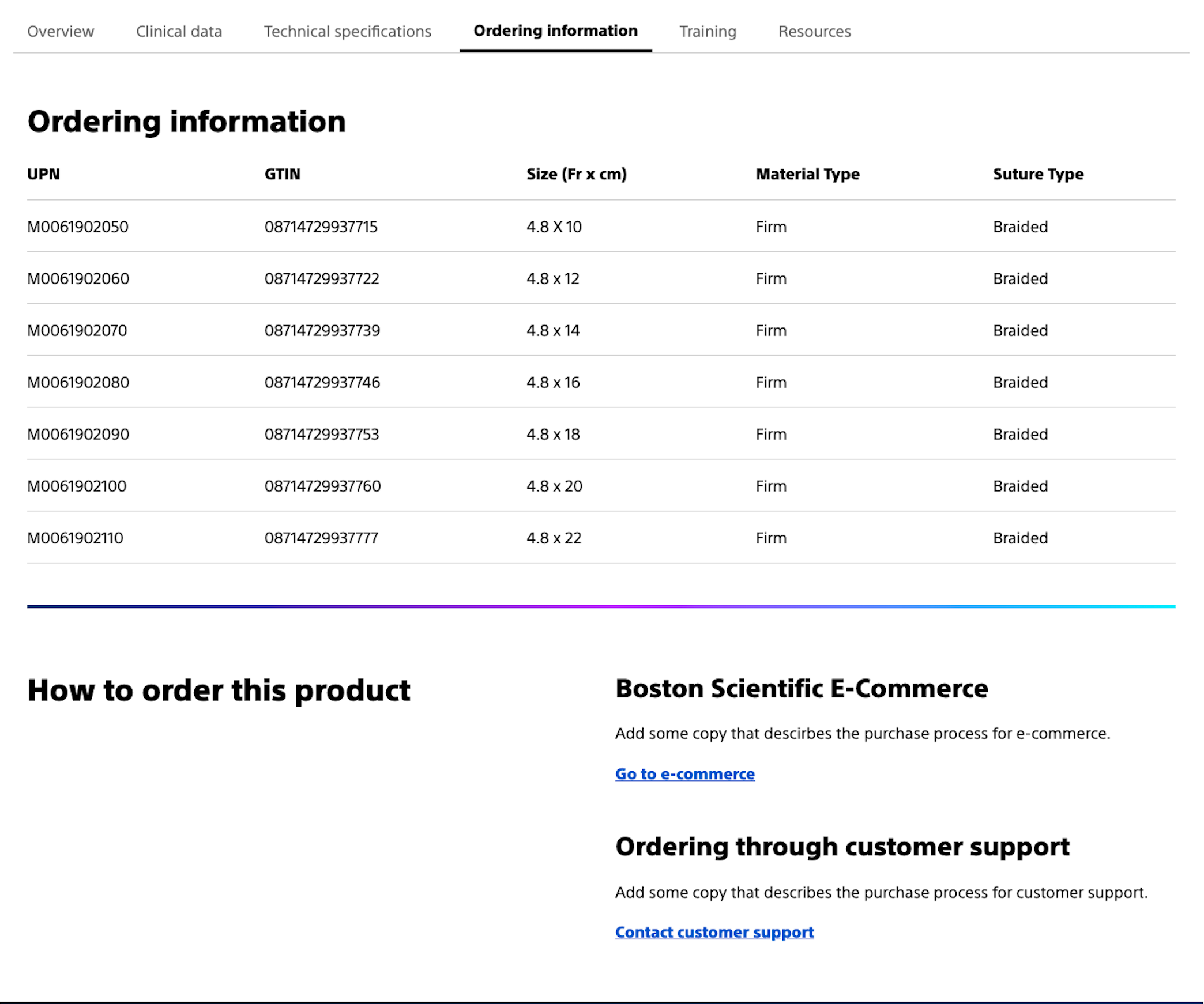The image size is (1204, 1004).
Task: Open the Resources tab
Action: pyautogui.click(x=814, y=32)
